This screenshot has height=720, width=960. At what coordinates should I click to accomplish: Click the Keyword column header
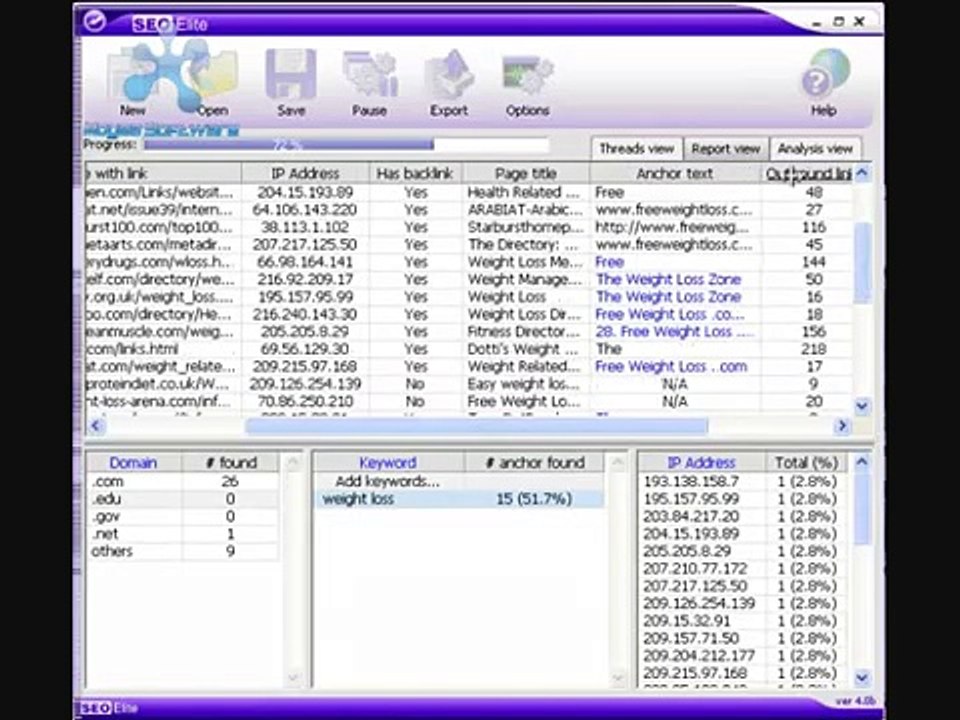[x=388, y=463]
